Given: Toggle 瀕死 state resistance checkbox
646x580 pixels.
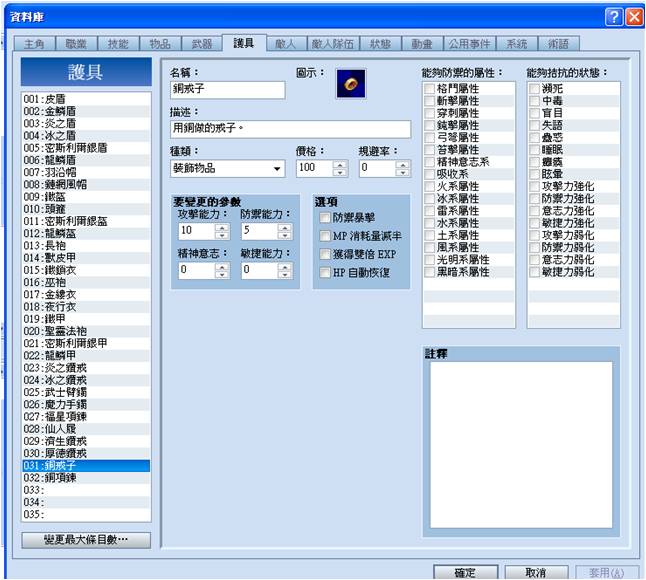Looking at the screenshot, I should pyautogui.click(x=534, y=89).
